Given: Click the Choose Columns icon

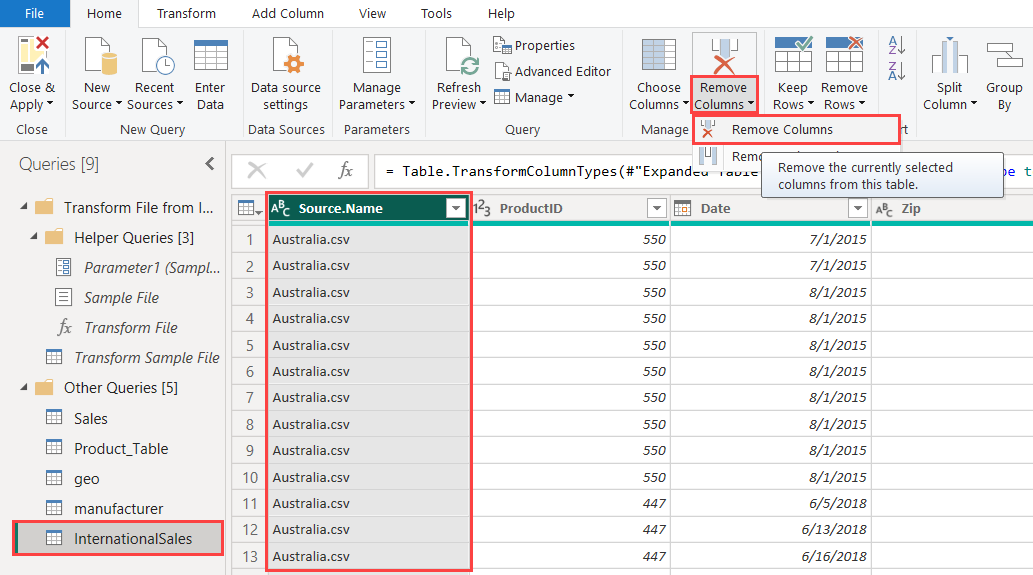Looking at the screenshot, I should coord(659,55).
